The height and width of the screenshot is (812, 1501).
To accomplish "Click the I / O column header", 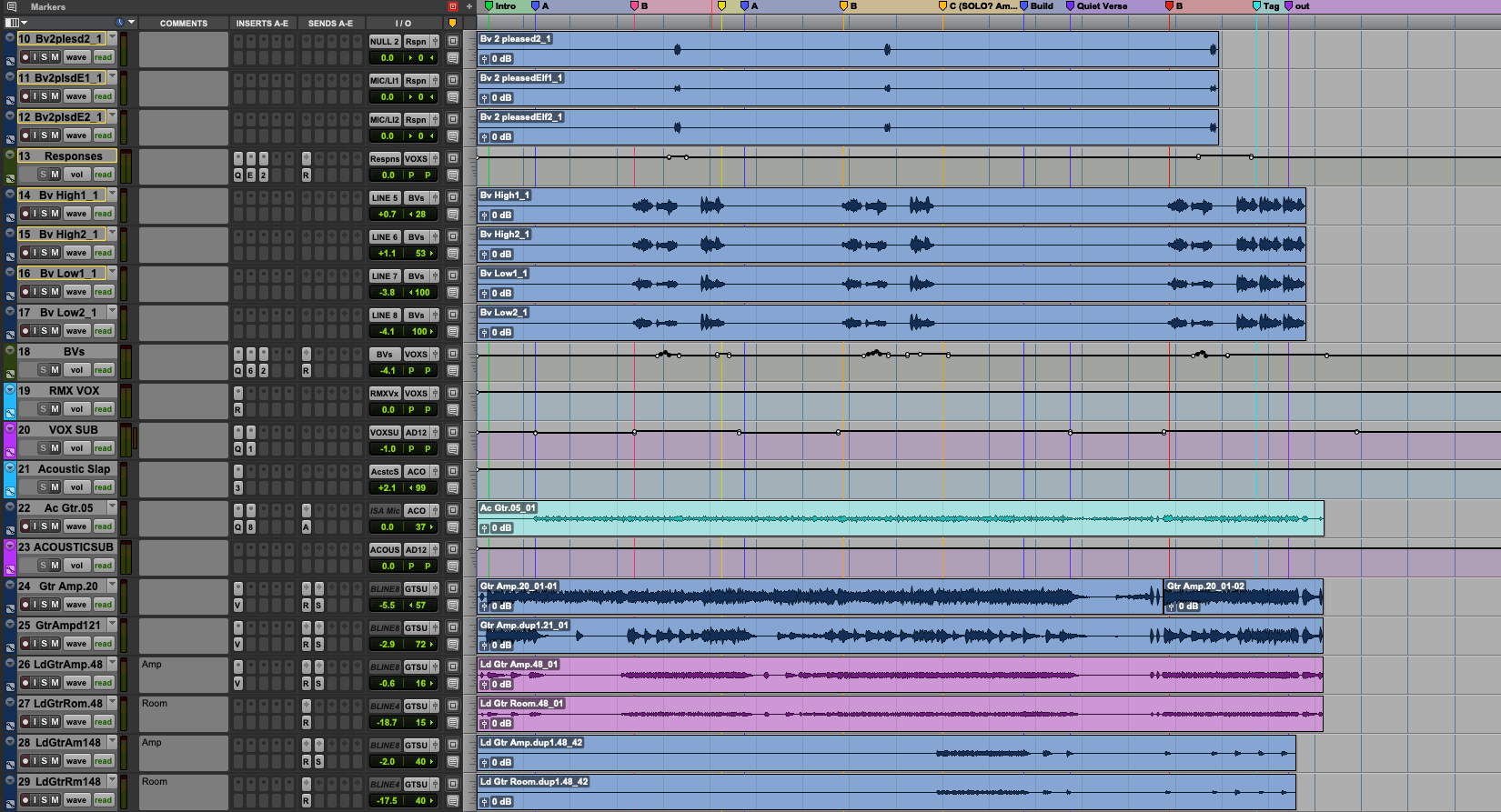I will [403, 23].
